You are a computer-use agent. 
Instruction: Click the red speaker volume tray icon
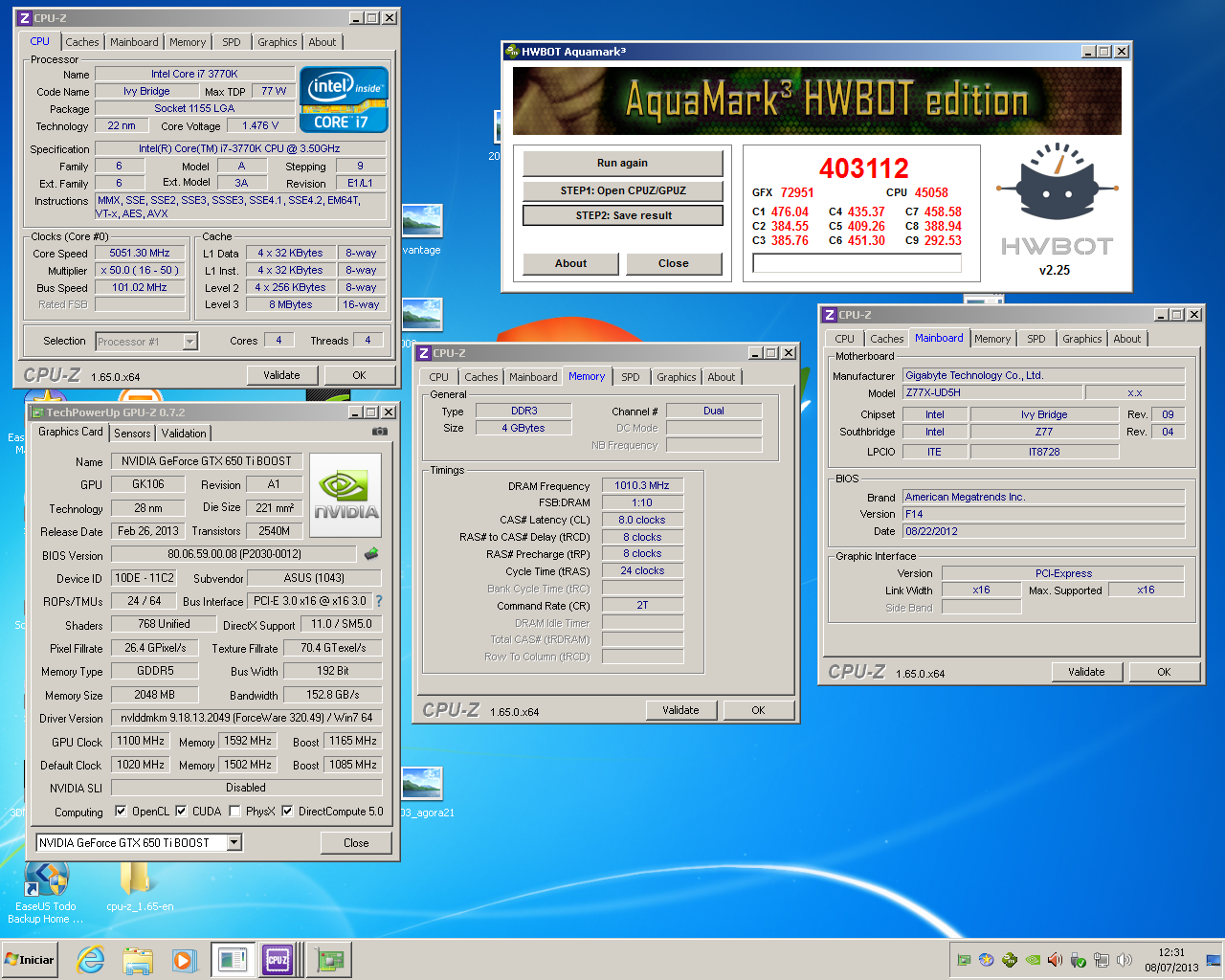point(1056,960)
